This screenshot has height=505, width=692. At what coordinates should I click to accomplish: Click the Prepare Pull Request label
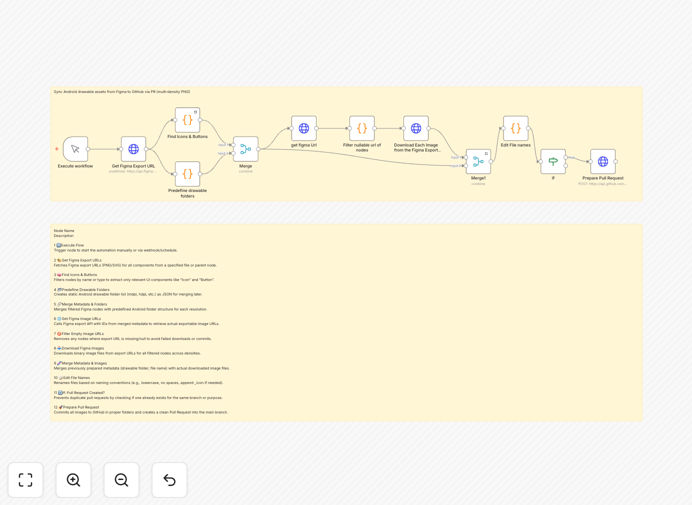(603, 178)
